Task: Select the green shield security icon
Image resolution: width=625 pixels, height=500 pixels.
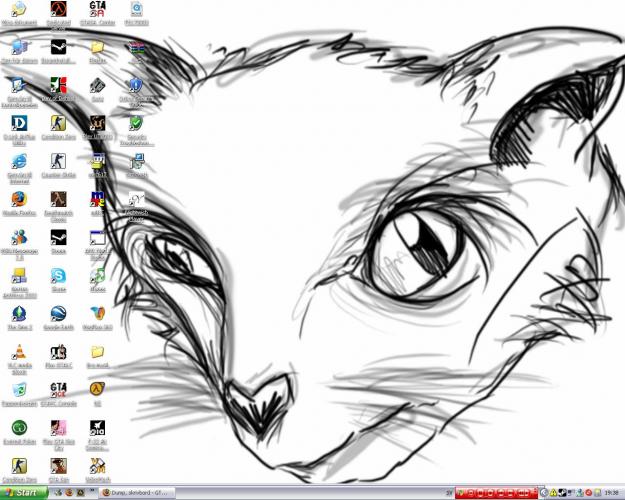Action: pos(136,123)
